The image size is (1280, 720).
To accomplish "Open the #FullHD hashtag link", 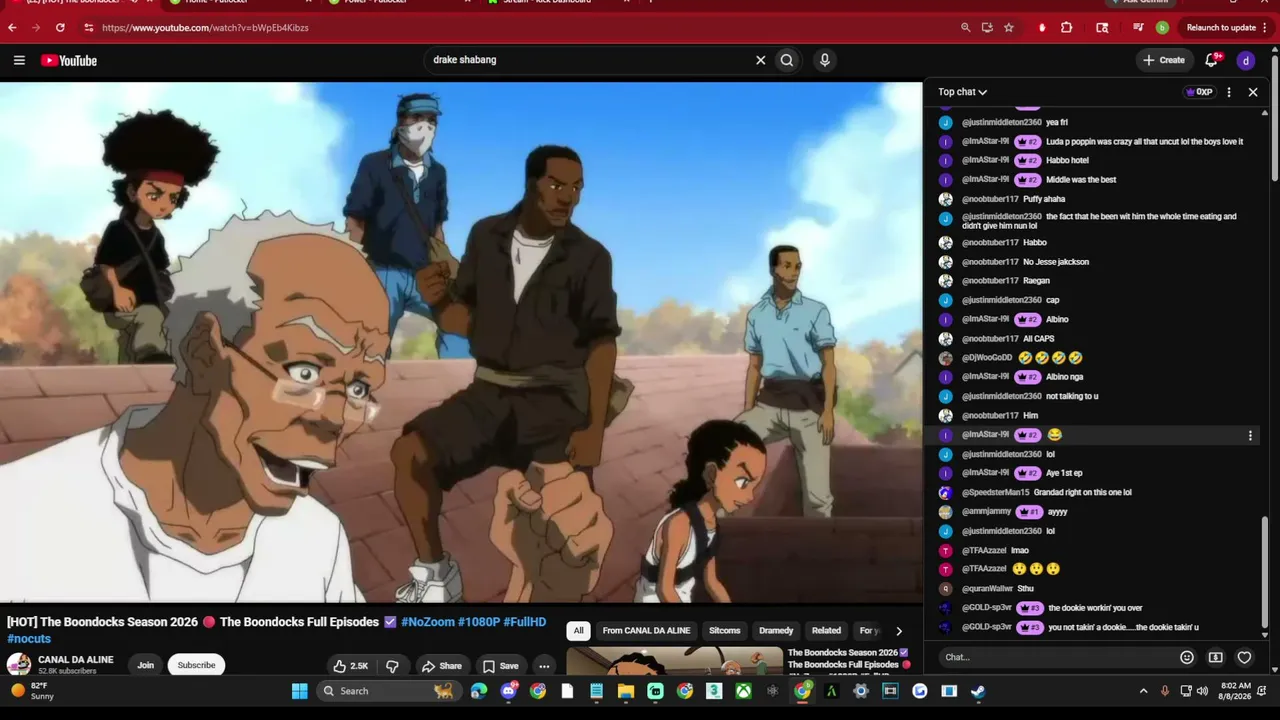I will pos(524,622).
